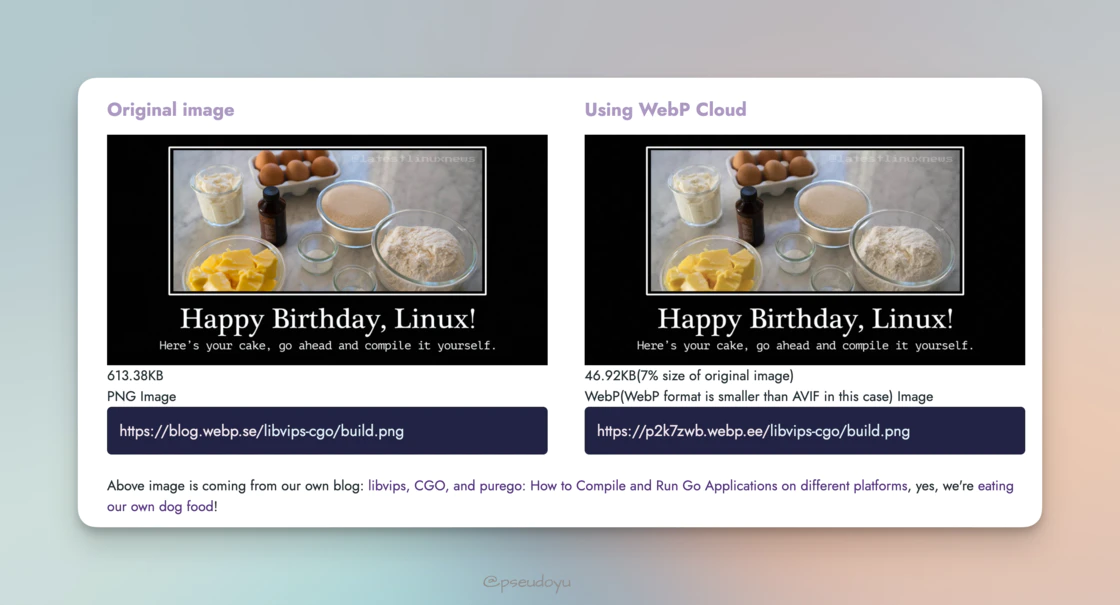Open the libvips, CGO, and purego blog link
The width and height of the screenshot is (1120, 605).
tap(637, 486)
